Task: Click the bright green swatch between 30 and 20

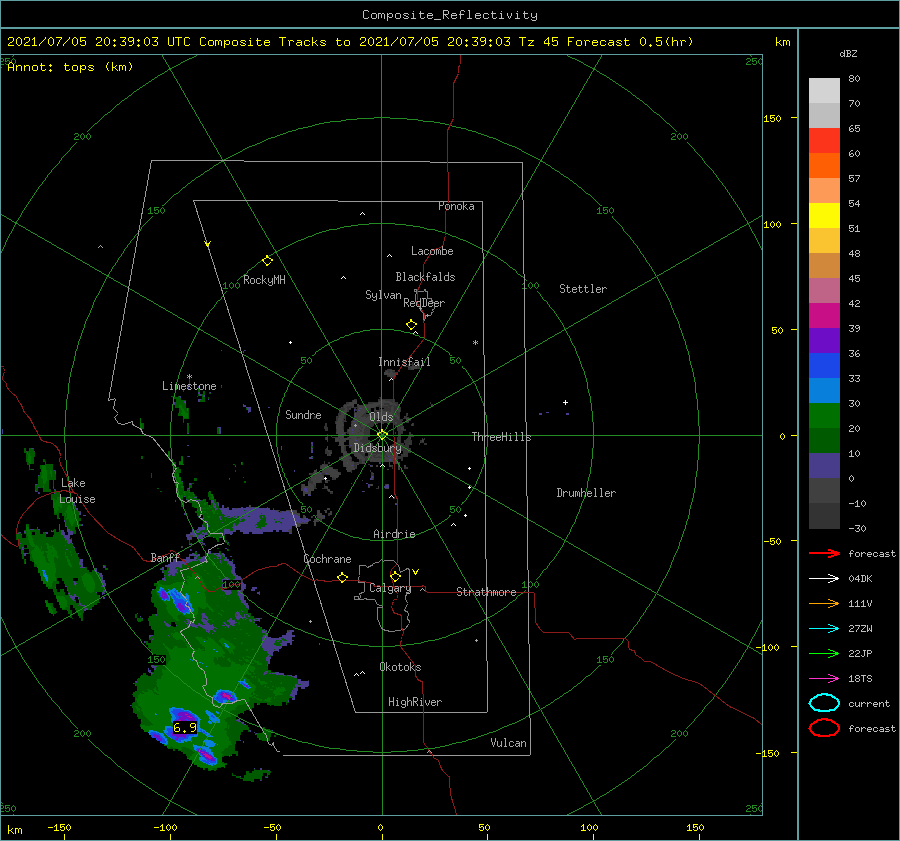Action: (x=824, y=416)
